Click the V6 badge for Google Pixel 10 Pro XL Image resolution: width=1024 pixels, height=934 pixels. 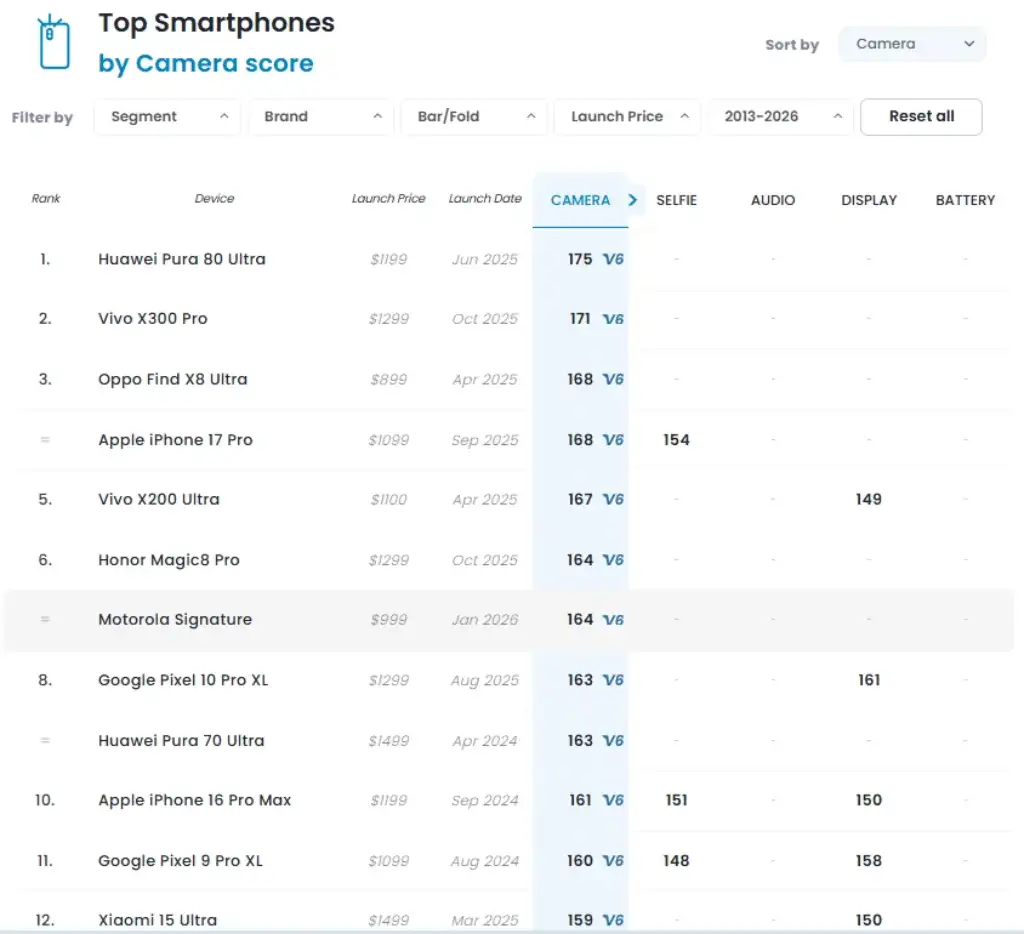pyautogui.click(x=613, y=680)
